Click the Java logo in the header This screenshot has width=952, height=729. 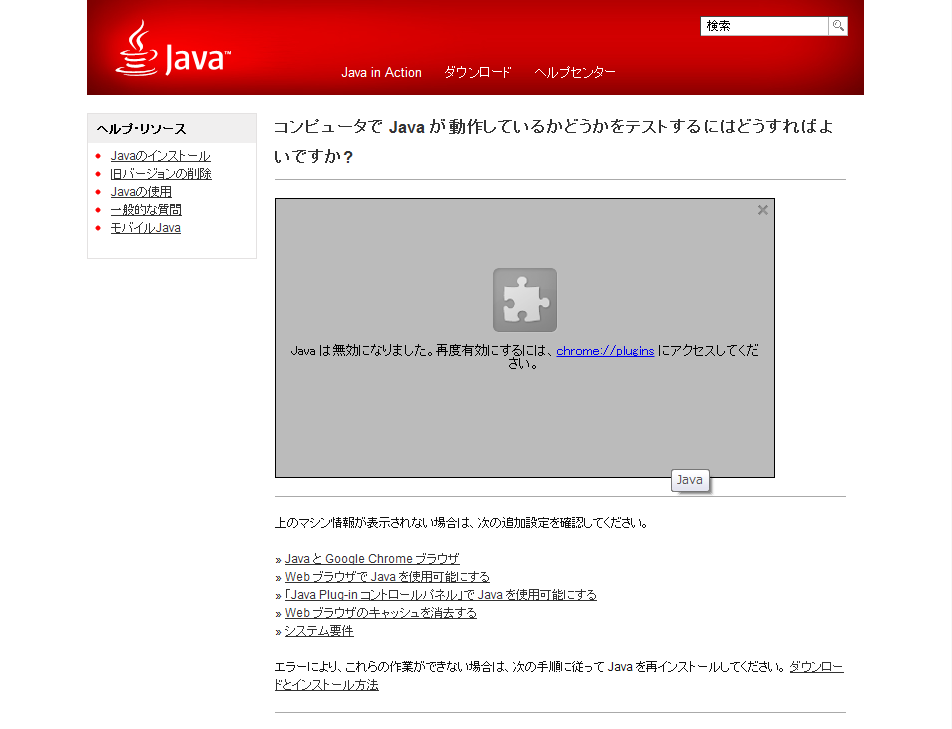173,50
